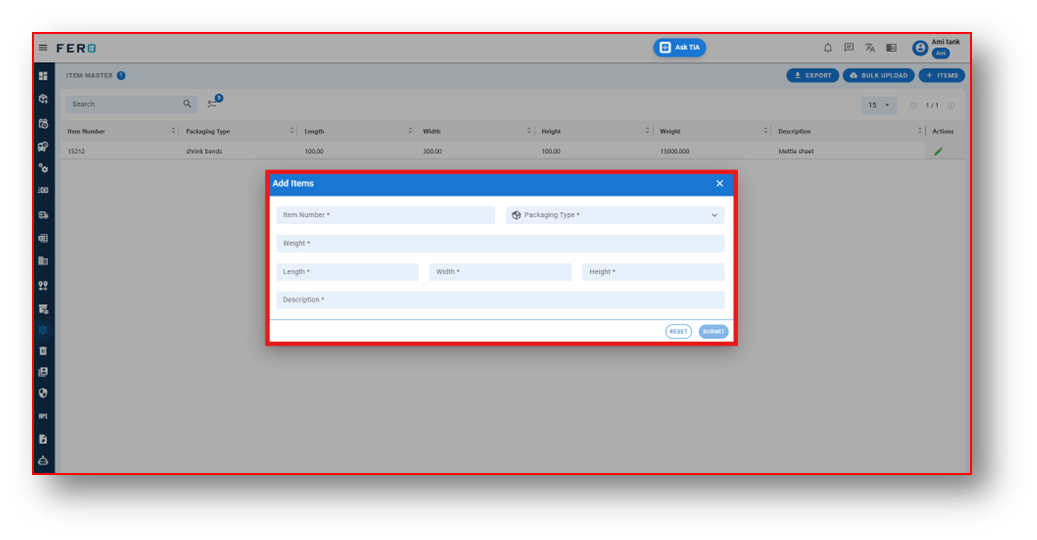The width and height of the screenshot is (1037, 540).
Task: Open the hamburger menu beside FERO logo
Action: coord(43,48)
